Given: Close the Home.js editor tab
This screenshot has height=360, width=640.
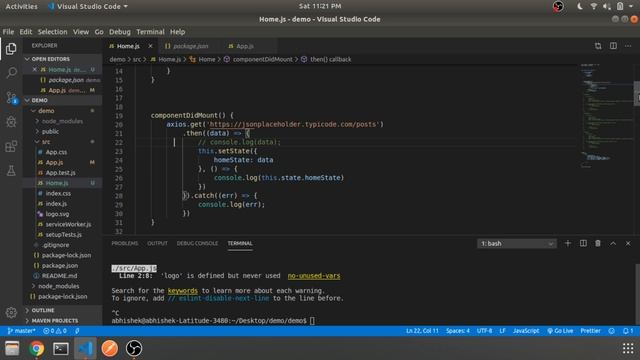Looking at the screenshot, I should [150, 46].
